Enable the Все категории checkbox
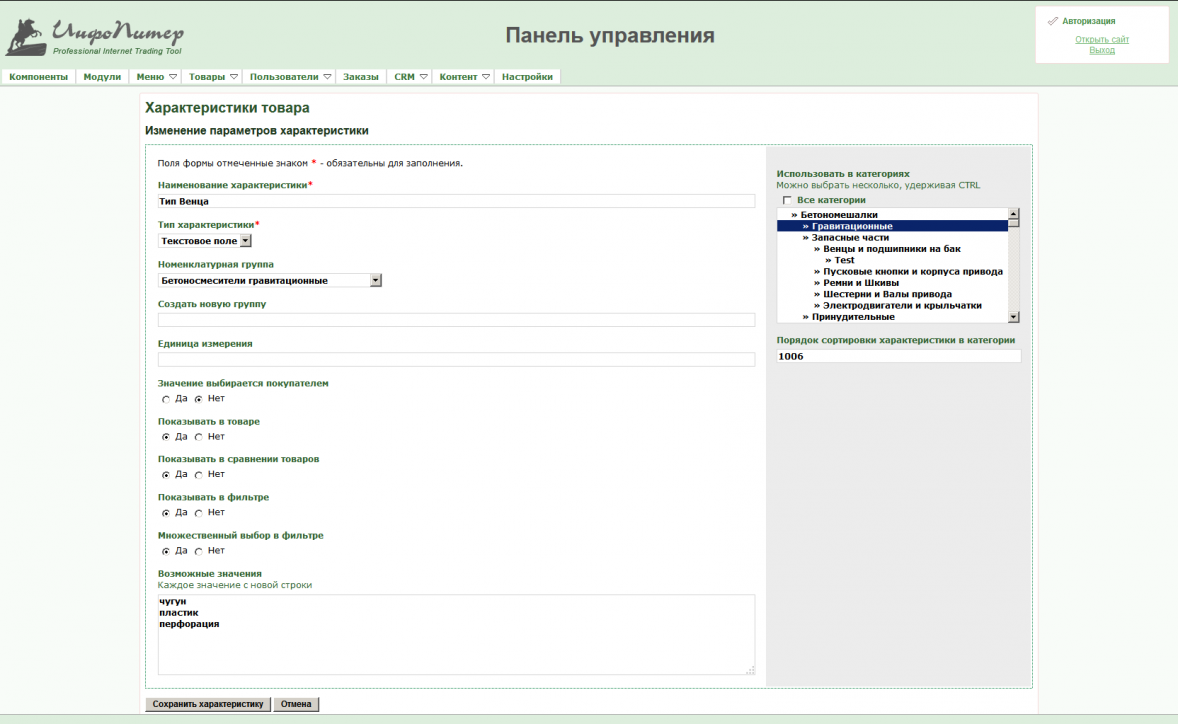This screenshot has height=724, width=1178. [x=787, y=201]
